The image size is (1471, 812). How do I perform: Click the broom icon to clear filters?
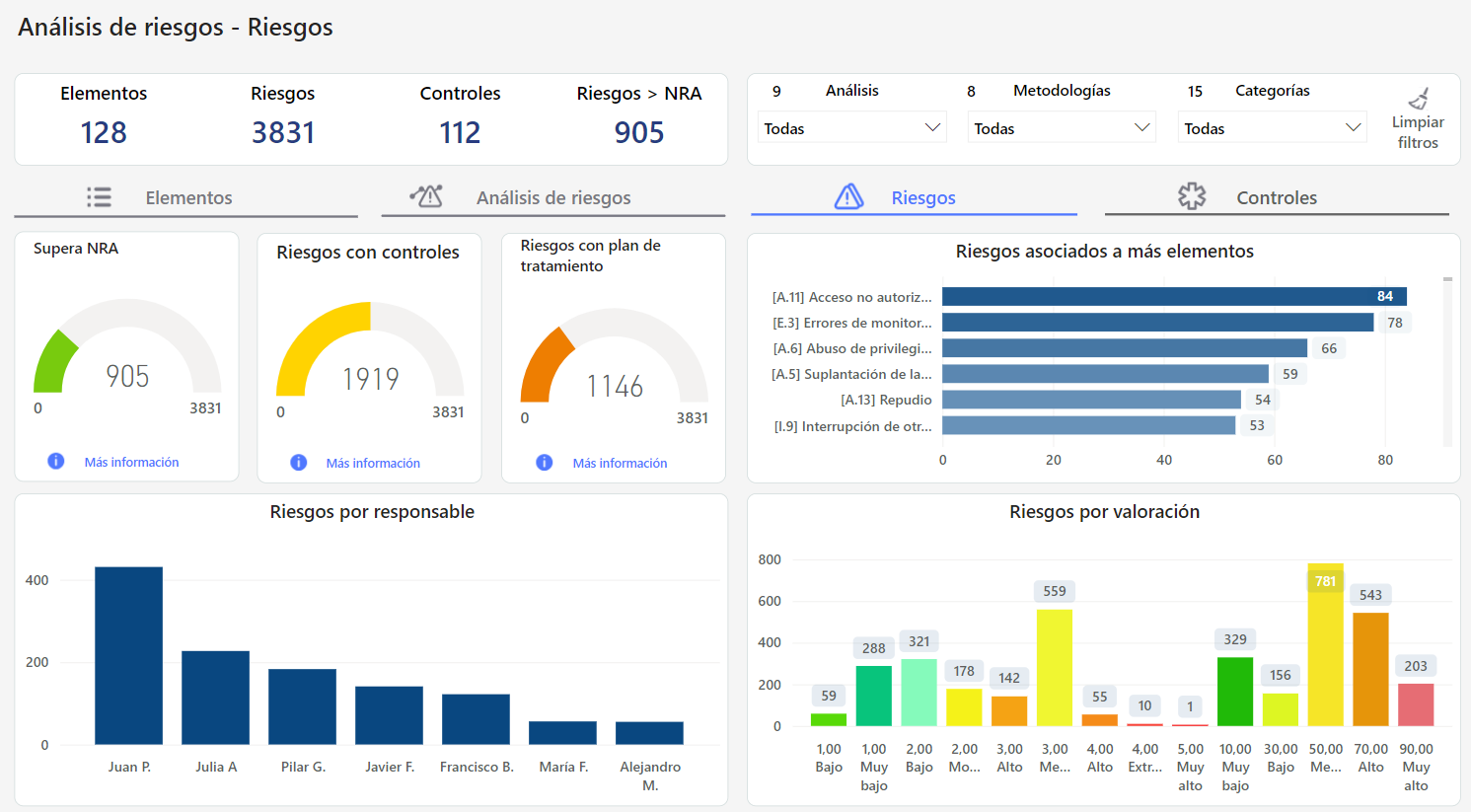pyautogui.click(x=1418, y=99)
